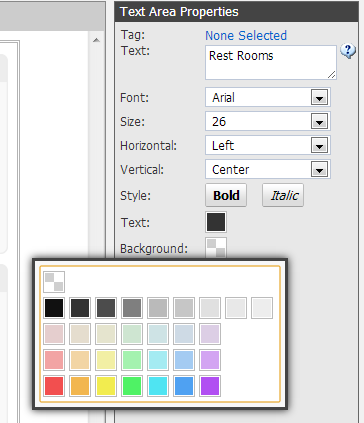Screen dimensions: 364x423
Task: Pick the bright purple swatch
Action: pyautogui.click(x=210, y=386)
